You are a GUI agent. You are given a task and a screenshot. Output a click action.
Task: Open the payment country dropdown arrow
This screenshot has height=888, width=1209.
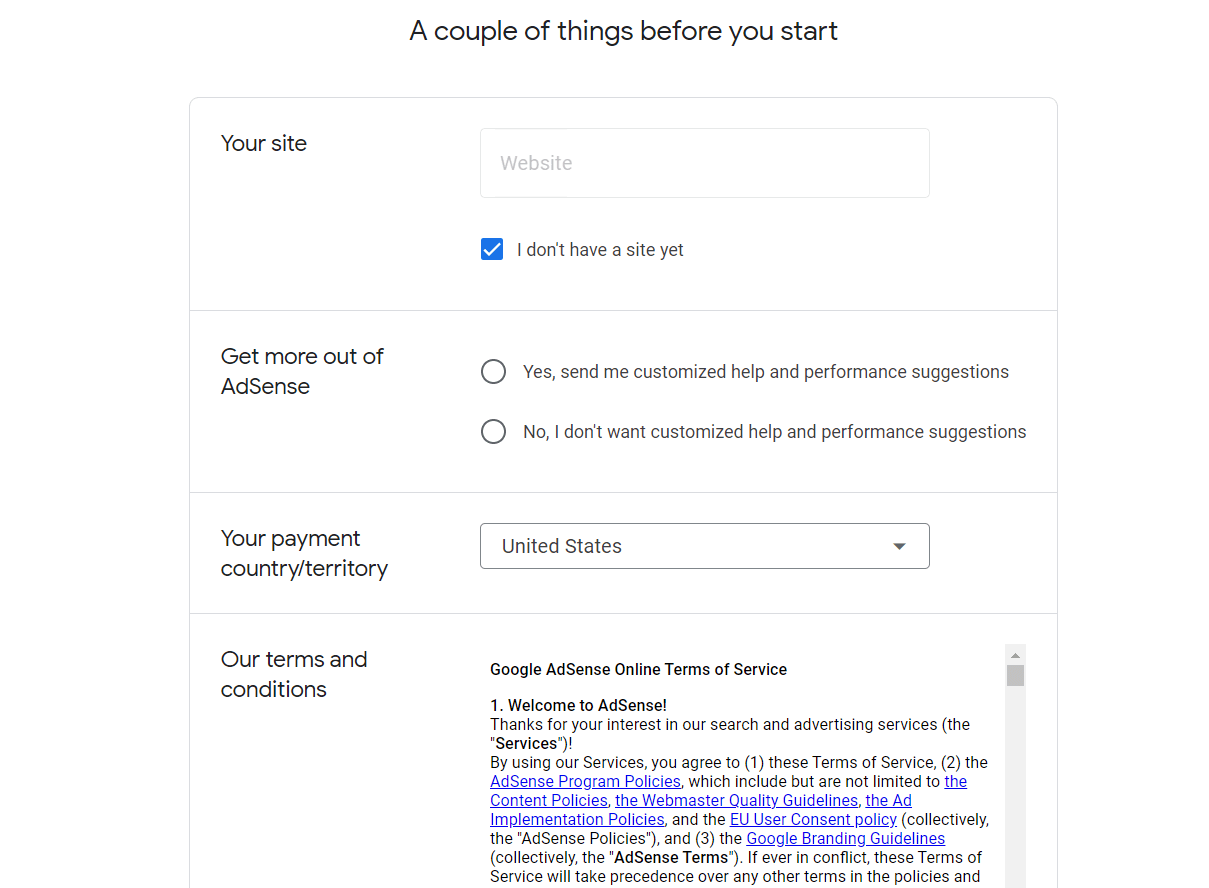pos(898,546)
